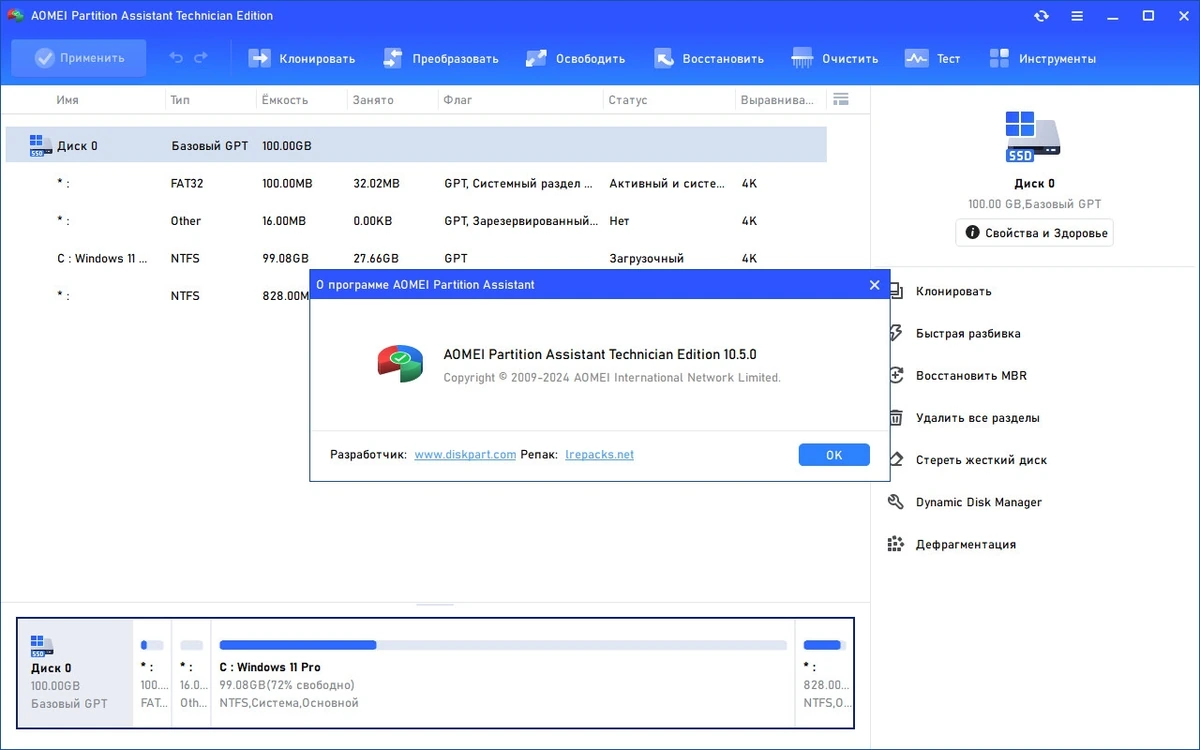Sort by the Имя column header
The height and width of the screenshot is (750, 1200).
[x=68, y=100]
